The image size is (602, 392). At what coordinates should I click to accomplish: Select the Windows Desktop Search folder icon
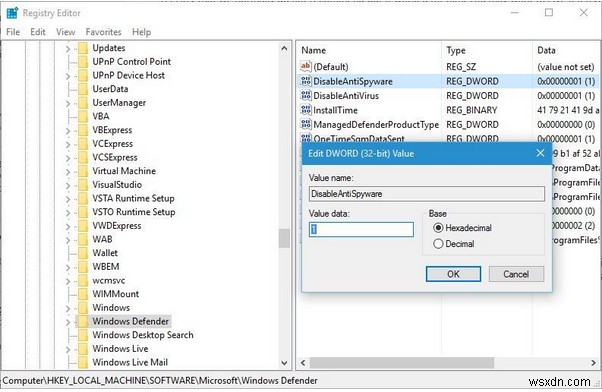pos(83,335)
